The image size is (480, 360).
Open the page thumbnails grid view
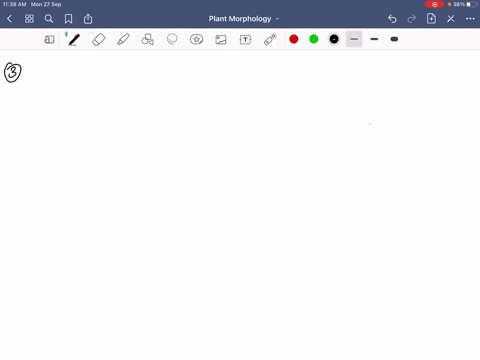tap(29, 19)
